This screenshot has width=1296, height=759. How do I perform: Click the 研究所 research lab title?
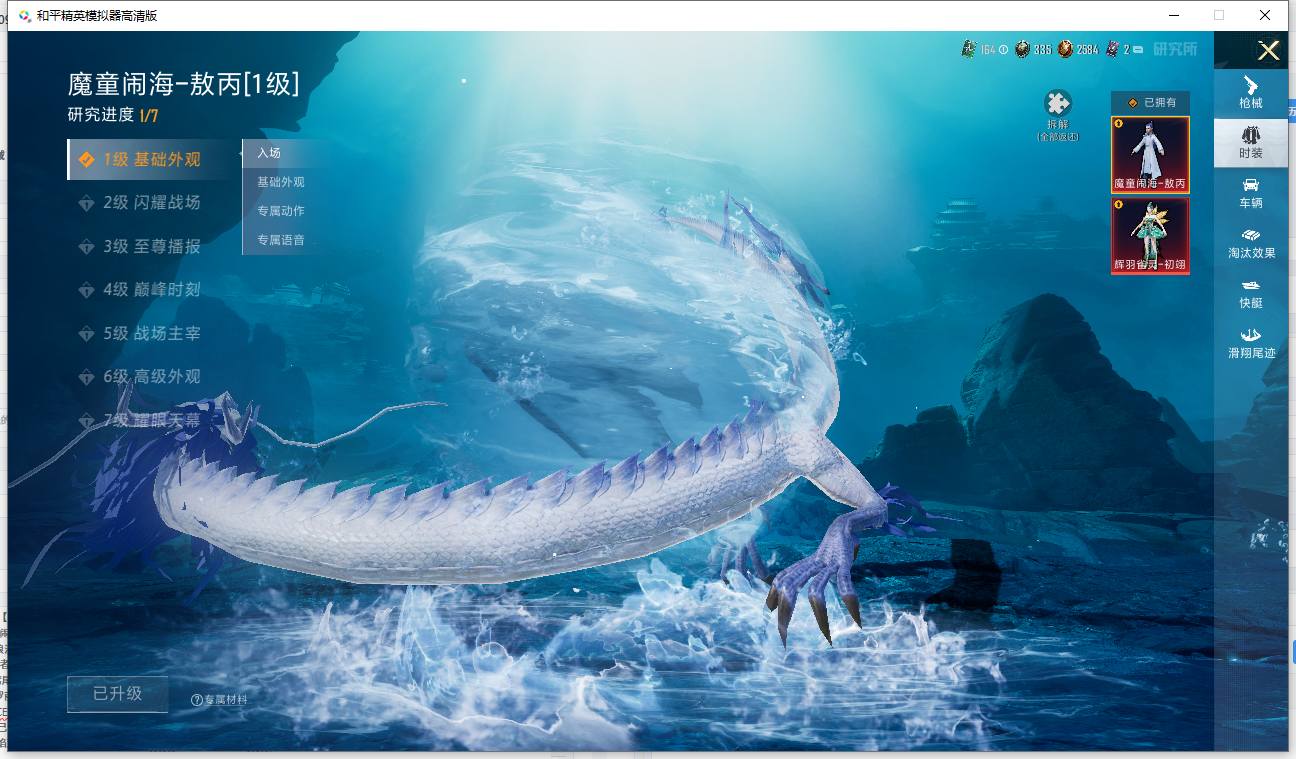click(x=1175, y=49)
